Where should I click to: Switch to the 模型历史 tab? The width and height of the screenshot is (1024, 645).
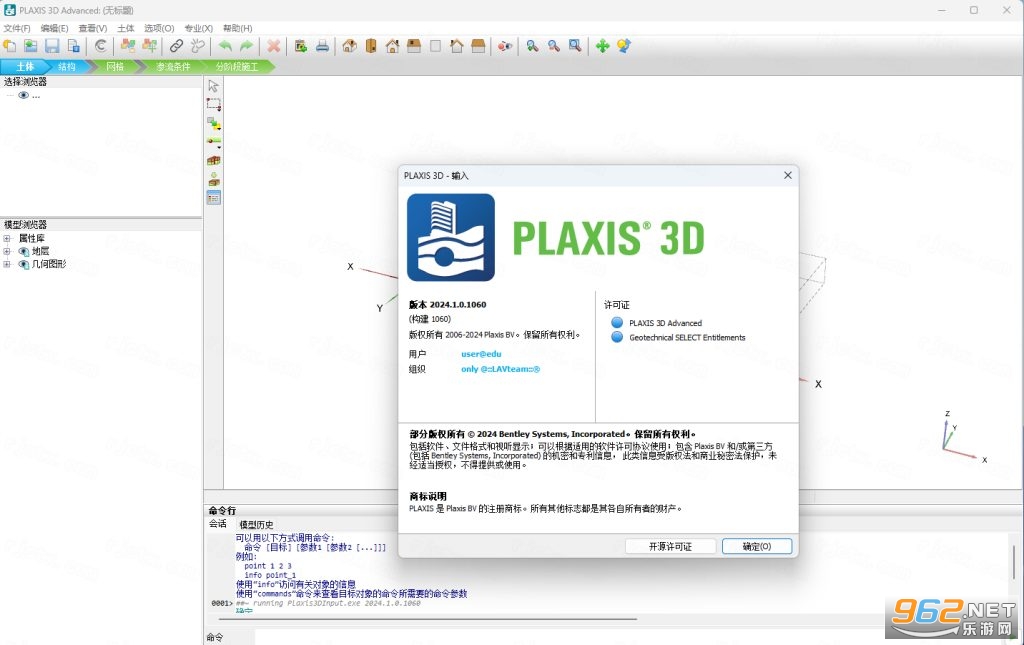pyautogui.click(x=256, y=524)
